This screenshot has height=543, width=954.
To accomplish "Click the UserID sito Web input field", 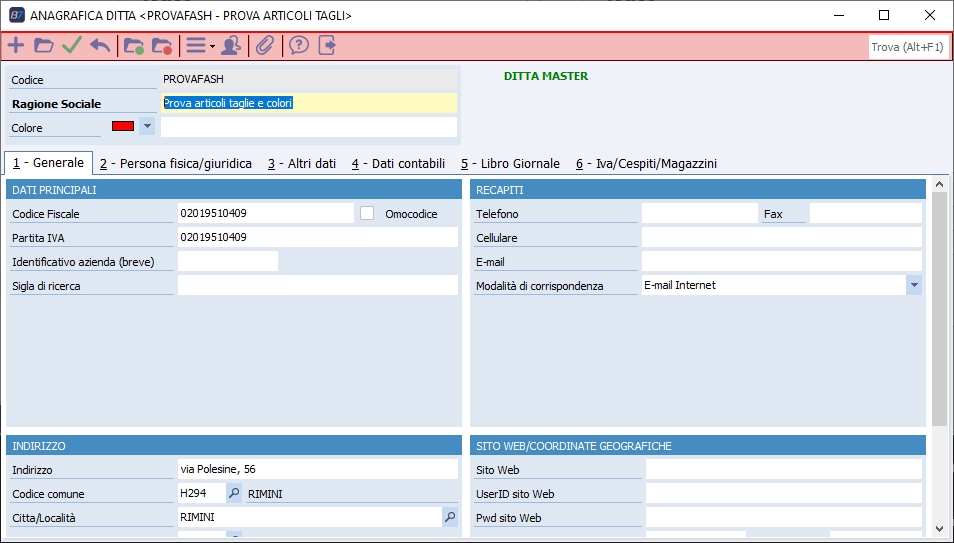I will coord(784,494).
